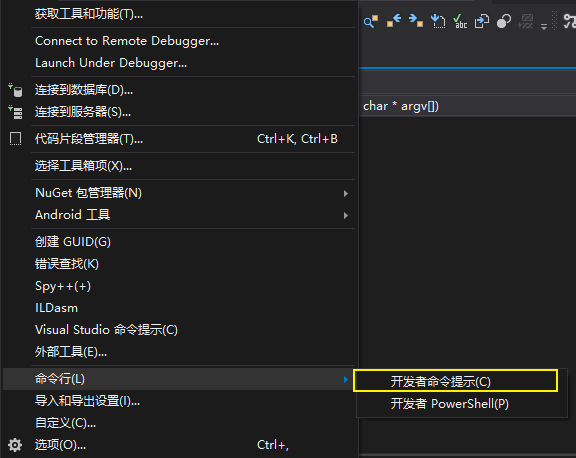Screen dimensions: 576x458
Task: Click the left-arrow navigate back toolbar icon
Action: [393, 21]
